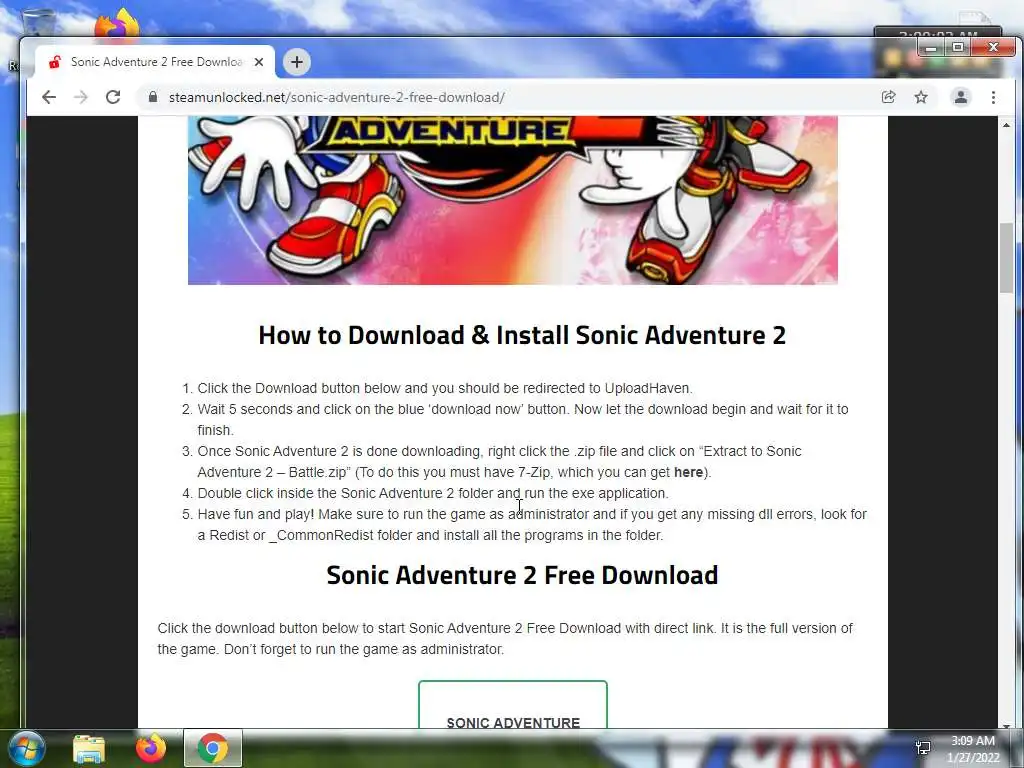Click the share page icon
This screenshot has height=768, width=1024.
click(888, 97)
